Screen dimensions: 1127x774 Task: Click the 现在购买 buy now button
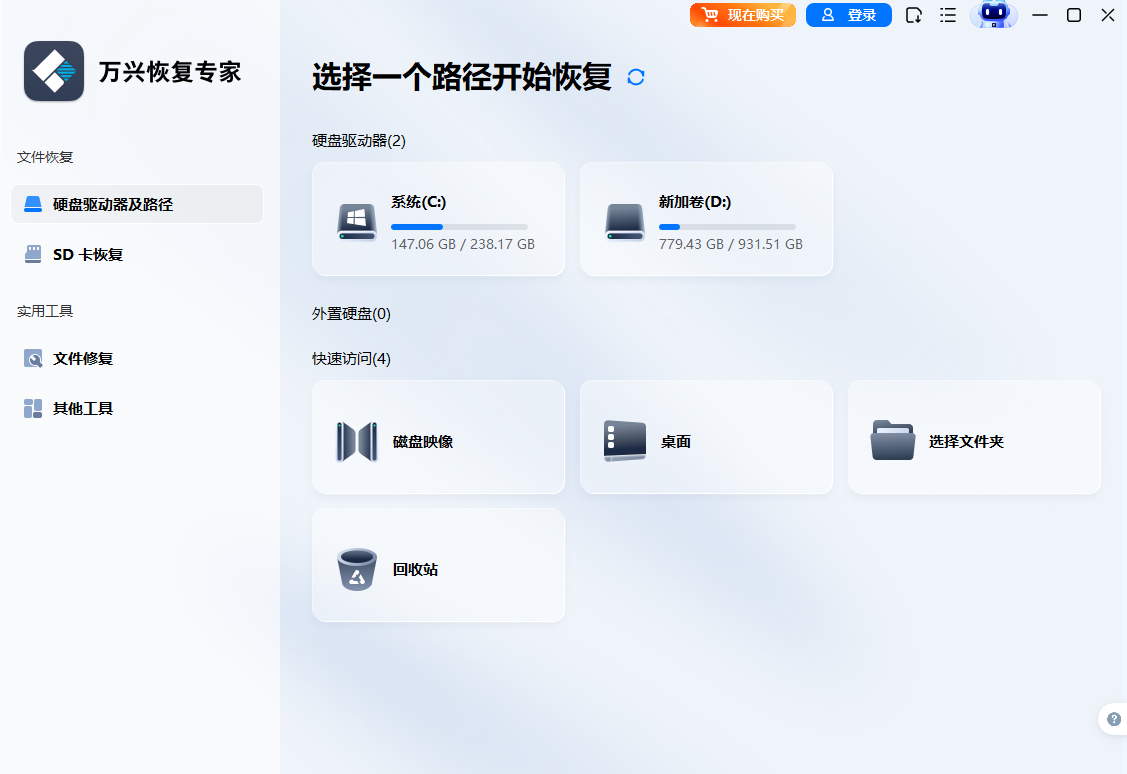click(743, 15)
